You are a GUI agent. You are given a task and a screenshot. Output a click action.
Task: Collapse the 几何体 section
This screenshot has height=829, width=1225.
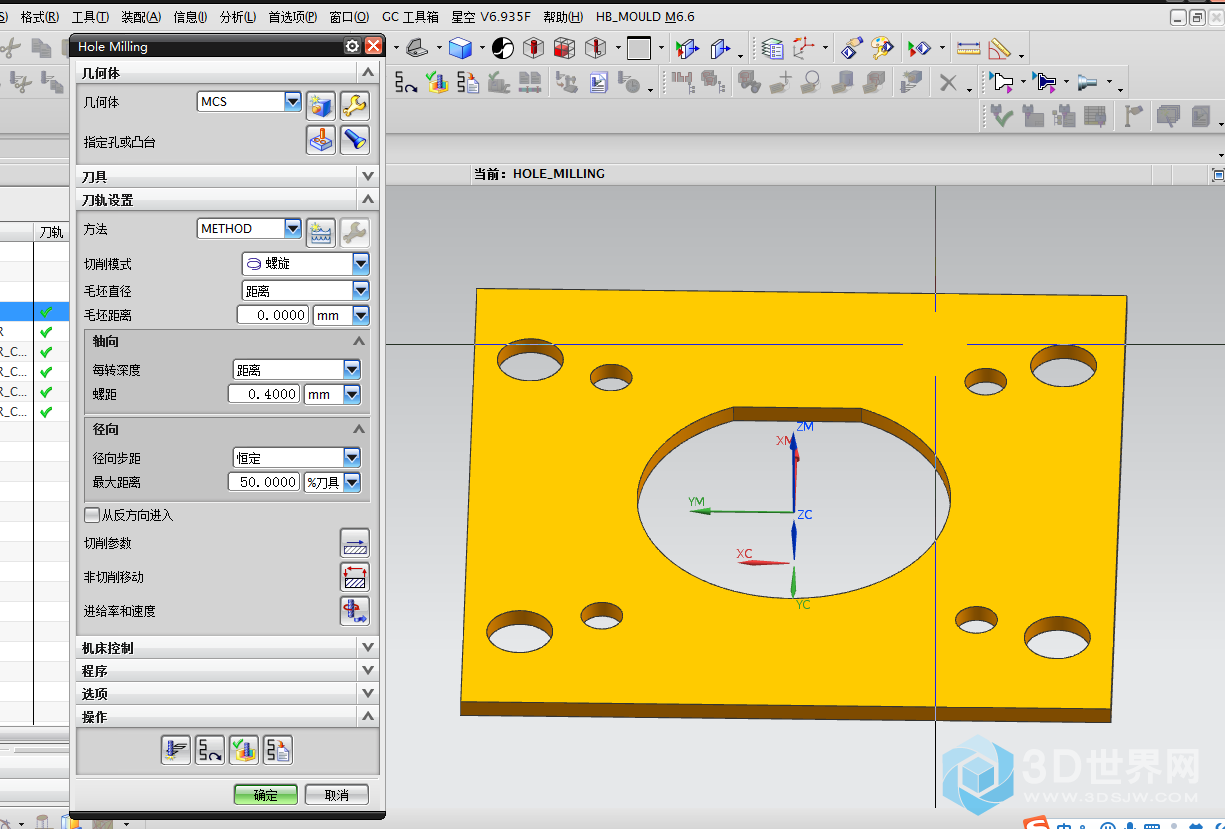pos(368,73)
